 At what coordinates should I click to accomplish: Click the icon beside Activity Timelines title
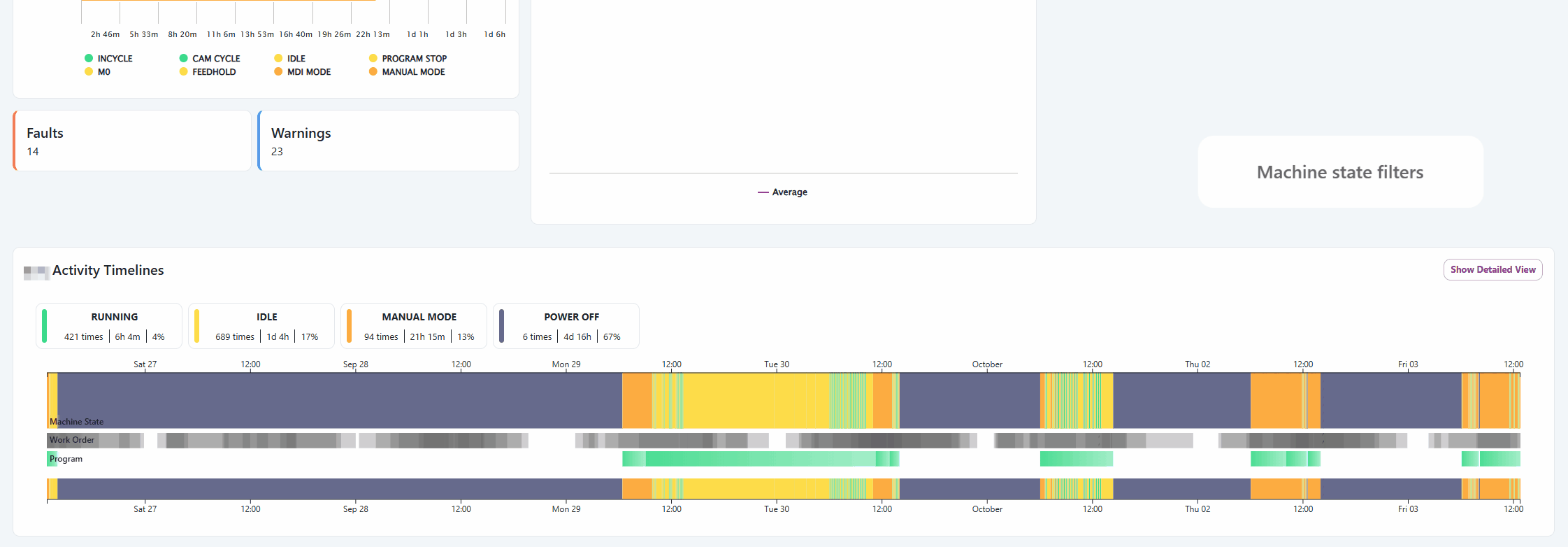click(36, 271)
